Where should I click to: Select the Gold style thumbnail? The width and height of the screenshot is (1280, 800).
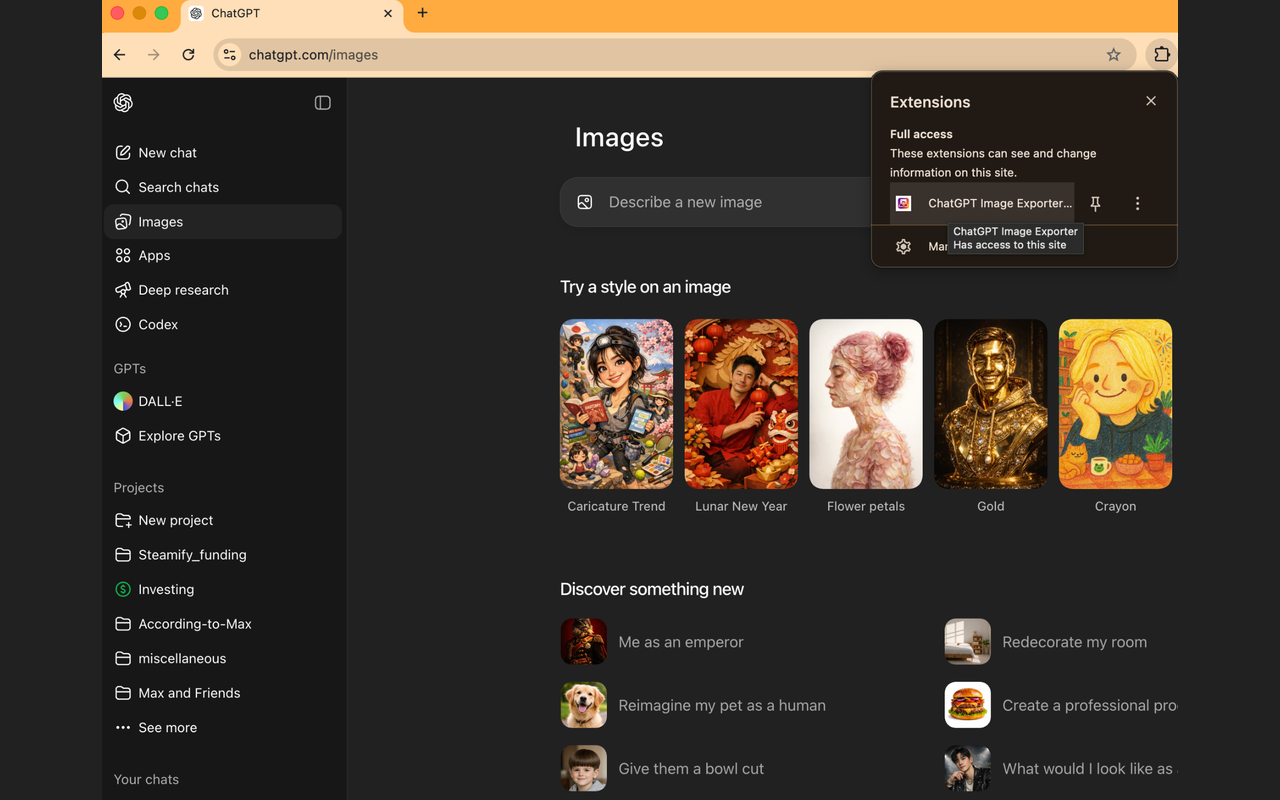(x=991, y=404)
